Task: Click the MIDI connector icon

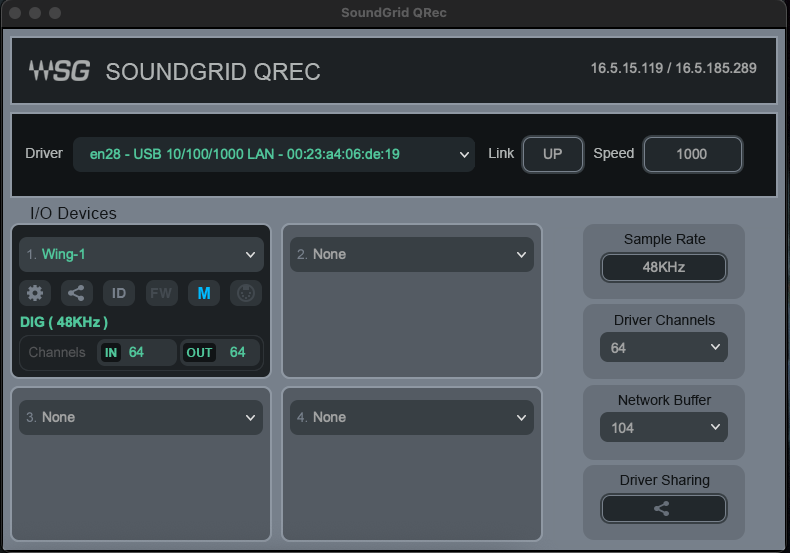Action: coord(246,293)
